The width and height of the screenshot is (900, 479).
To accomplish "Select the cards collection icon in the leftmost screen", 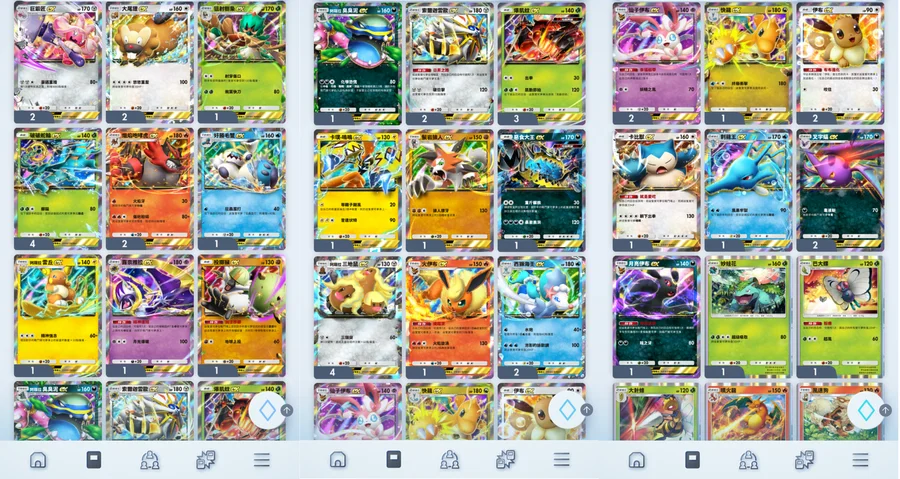I will (94, 459).
